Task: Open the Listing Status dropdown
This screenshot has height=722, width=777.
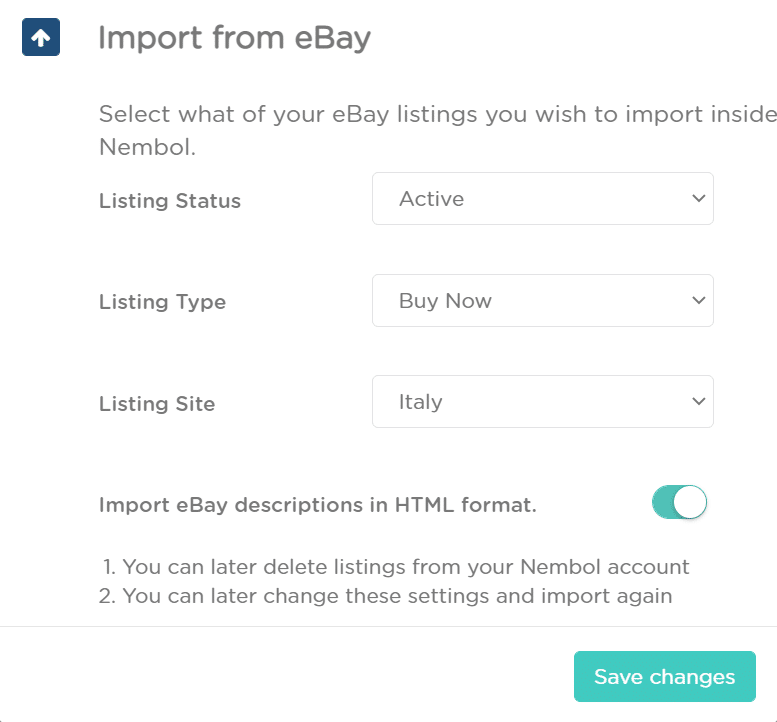Action: tap(543, 199)
